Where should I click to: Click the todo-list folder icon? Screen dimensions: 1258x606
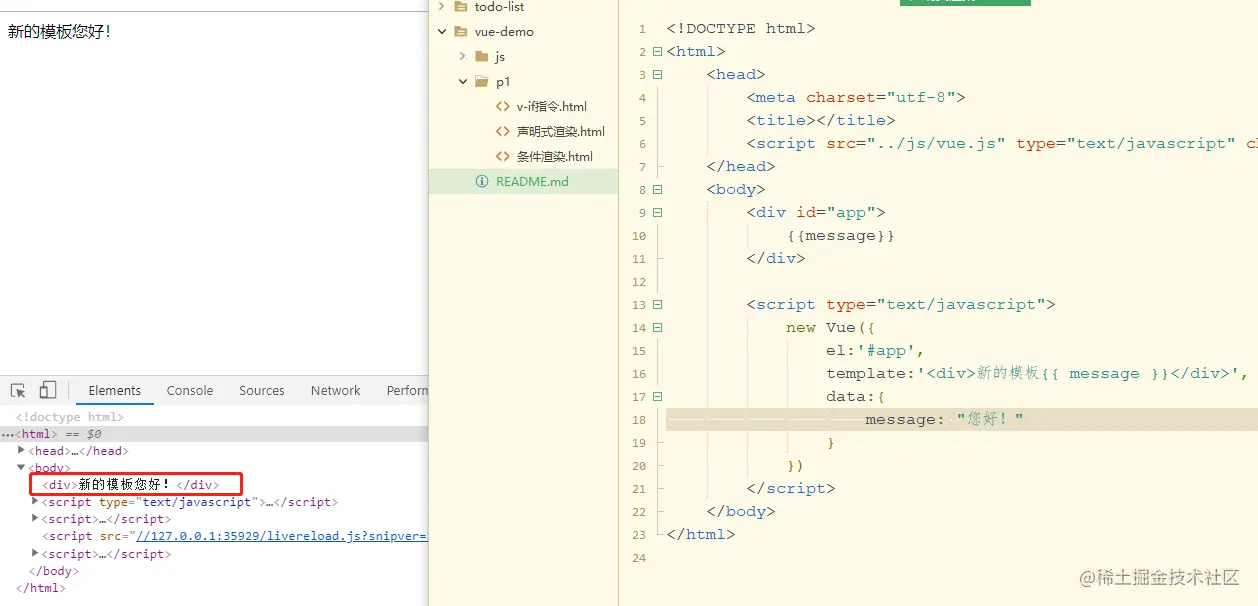pyautogui.click(x=460, y=7)
